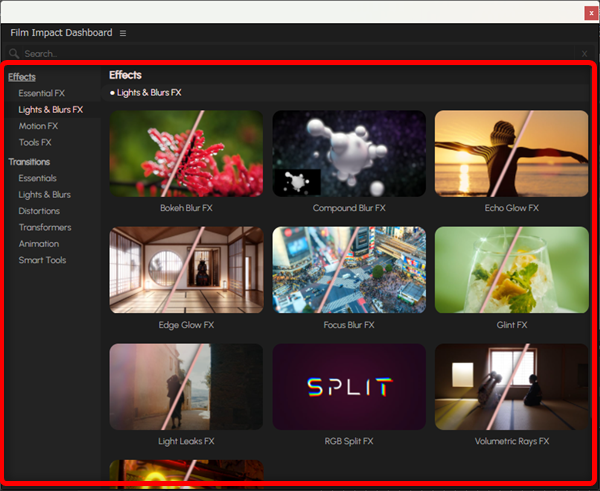Choose the Glint FX effect thumbnail

[511, 270]
